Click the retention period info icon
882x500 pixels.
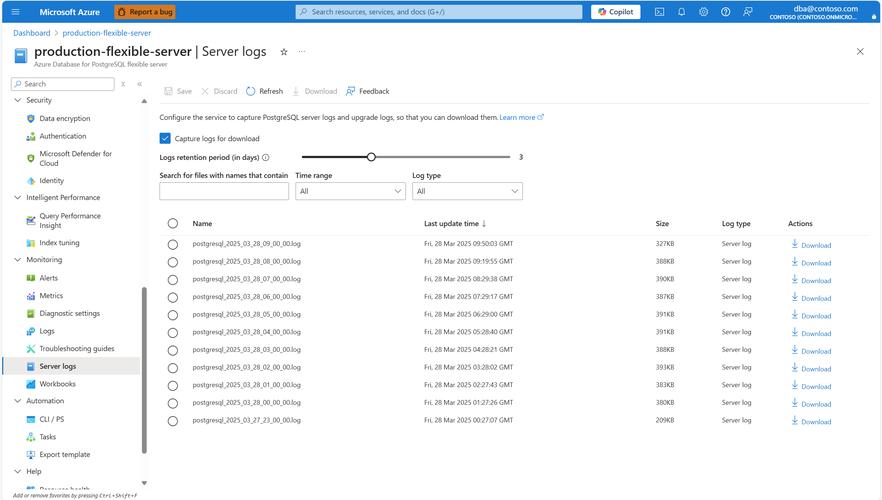click(266, 157)
